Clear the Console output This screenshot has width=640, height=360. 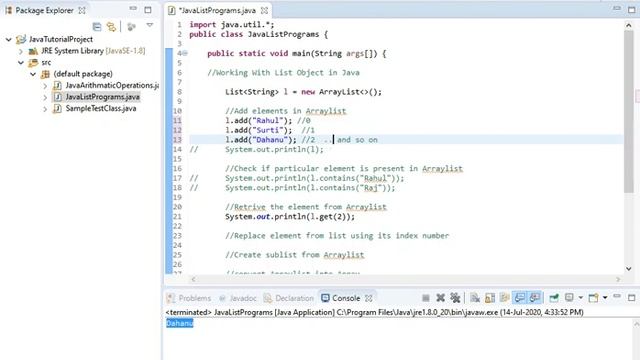point(475,298)
